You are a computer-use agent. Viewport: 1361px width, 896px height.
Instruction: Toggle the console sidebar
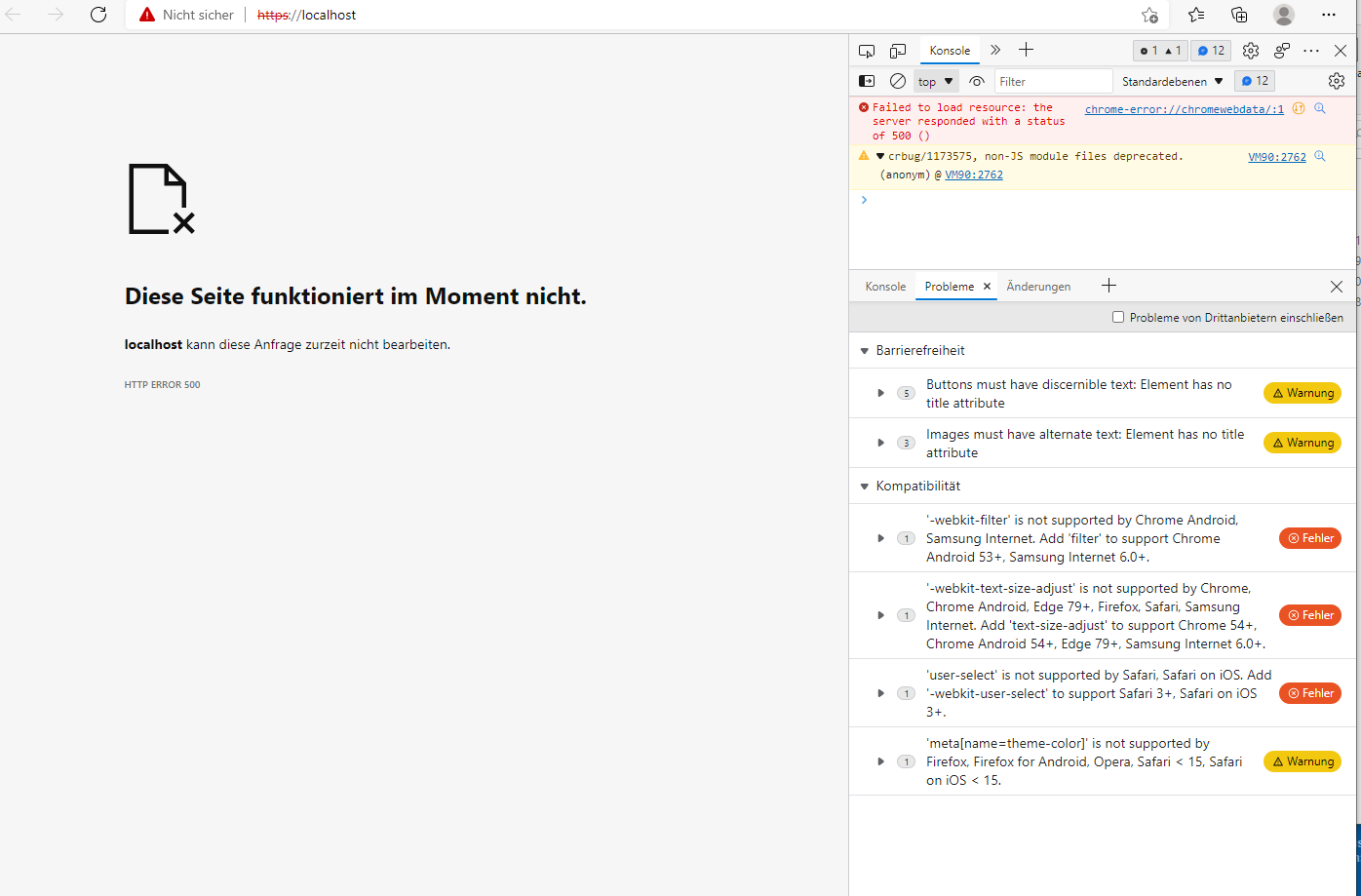coord(867,81)
